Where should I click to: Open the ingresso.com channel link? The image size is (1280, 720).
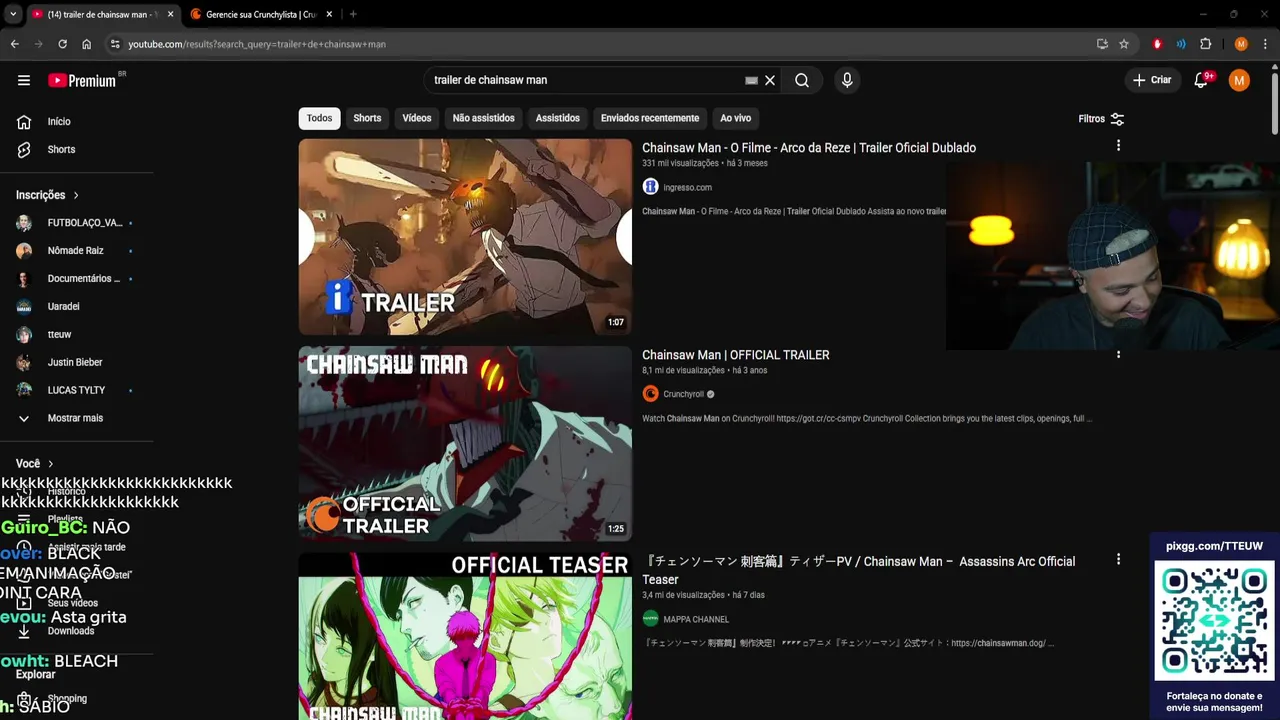tap(688, 187)
